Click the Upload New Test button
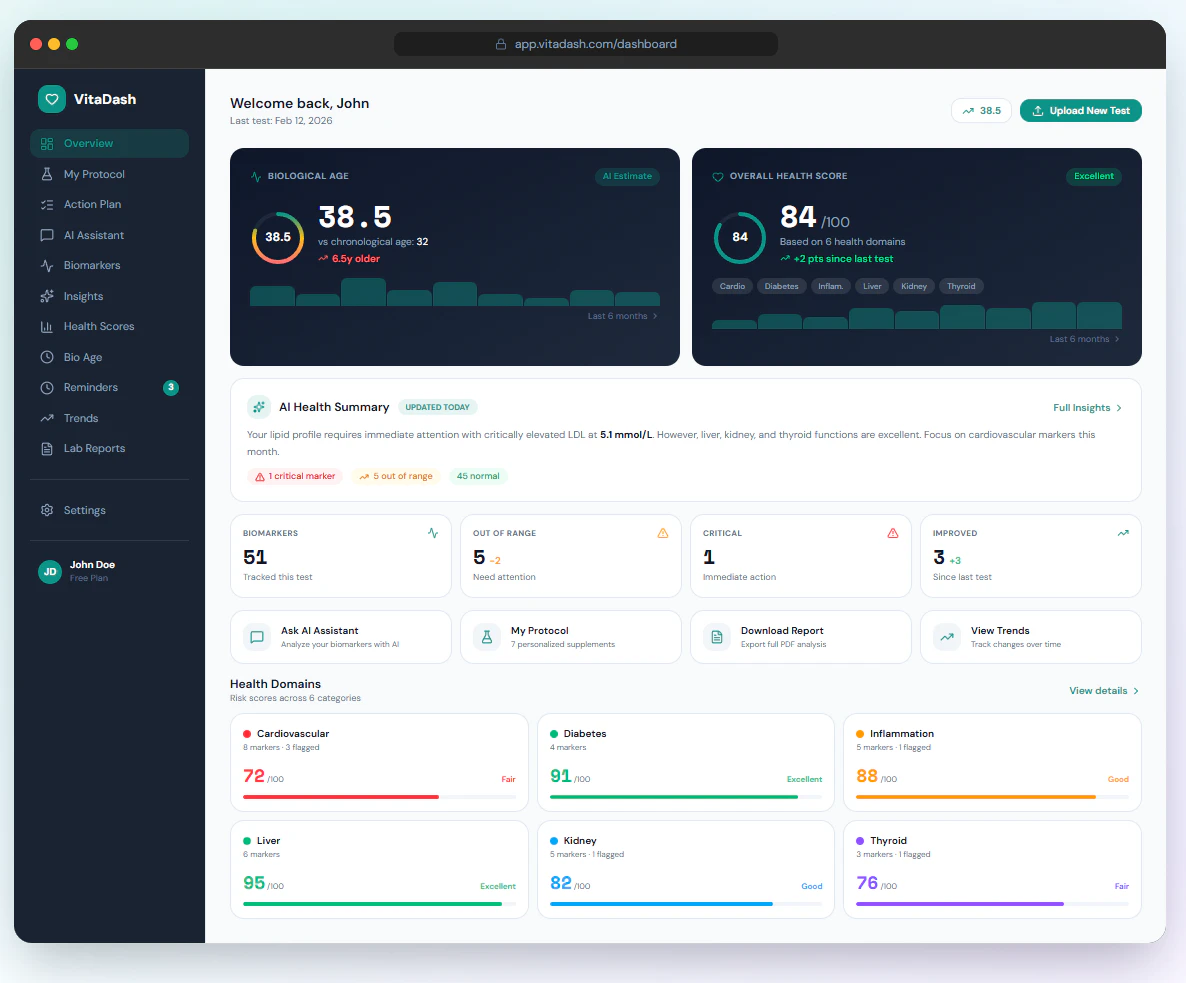1186x983 pixels. click(x=1080, y=110)
